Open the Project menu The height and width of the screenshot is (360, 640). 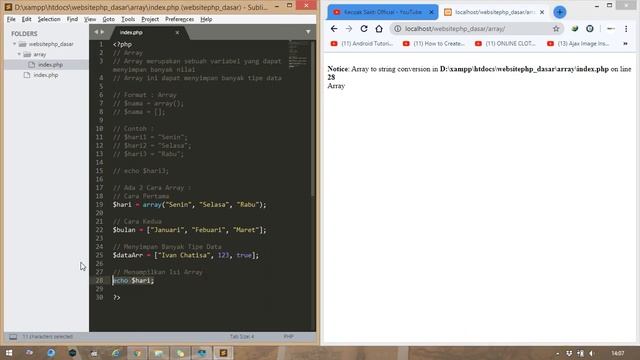click(x=150, y=19)
